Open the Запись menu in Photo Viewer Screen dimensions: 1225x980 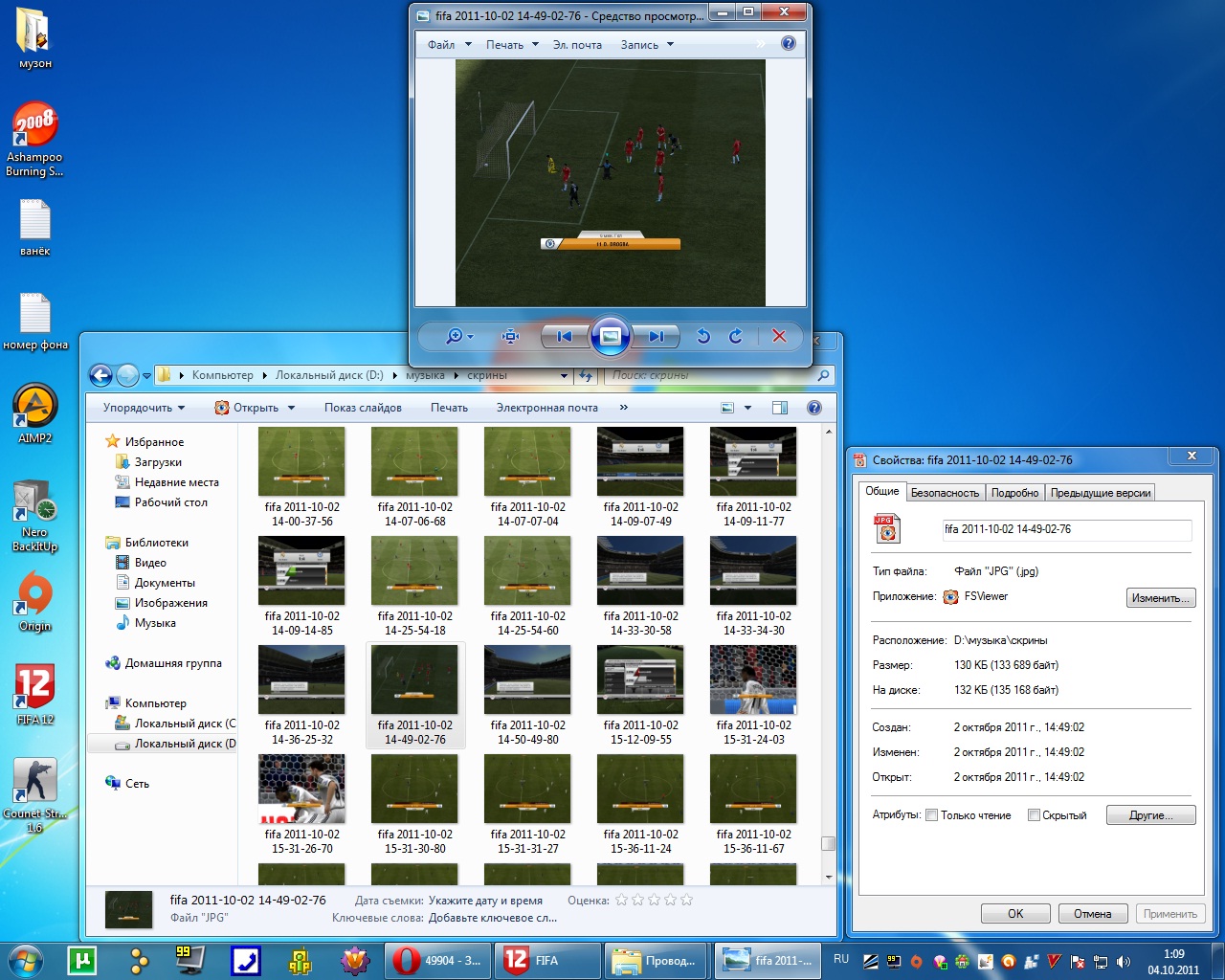click(x=647, y=45)
